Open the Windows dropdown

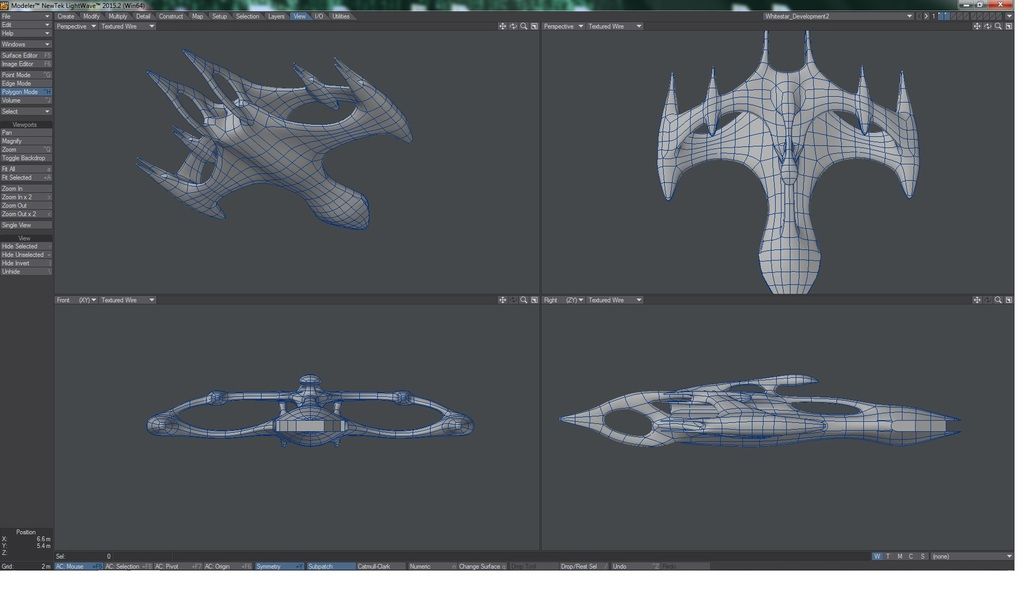pyautogui.click(x=26, y=44)
